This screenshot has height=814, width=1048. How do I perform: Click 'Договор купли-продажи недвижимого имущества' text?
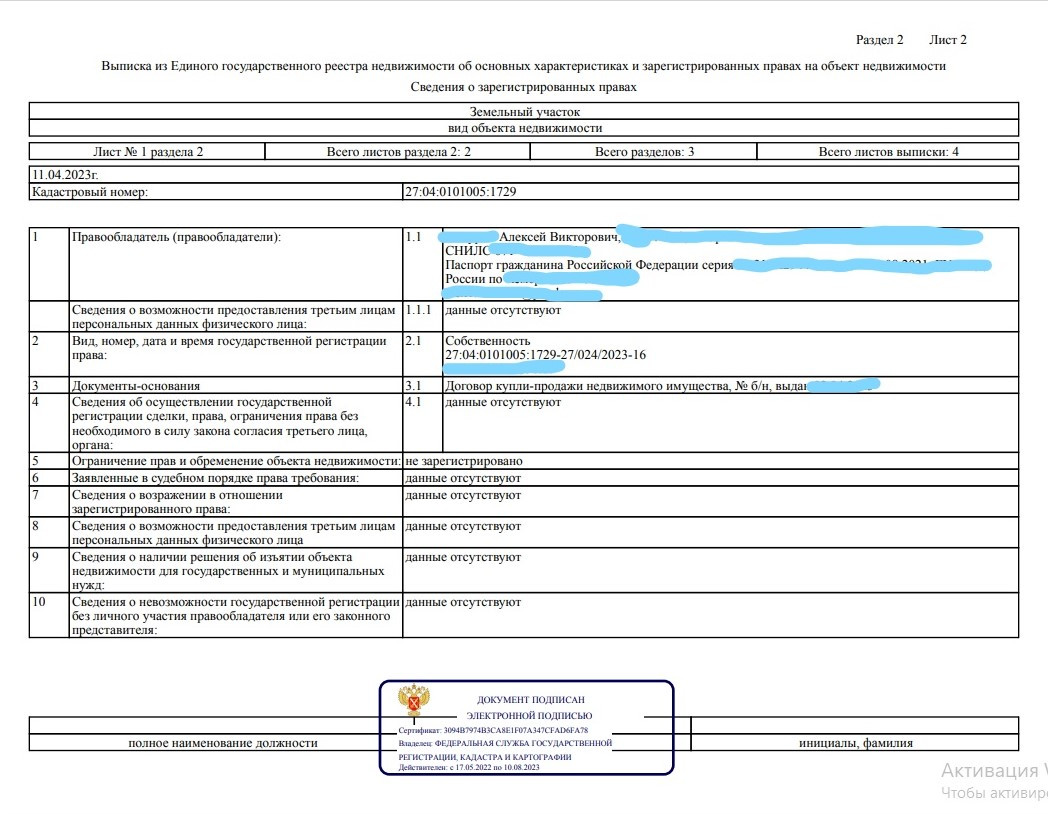pos(587,386)
